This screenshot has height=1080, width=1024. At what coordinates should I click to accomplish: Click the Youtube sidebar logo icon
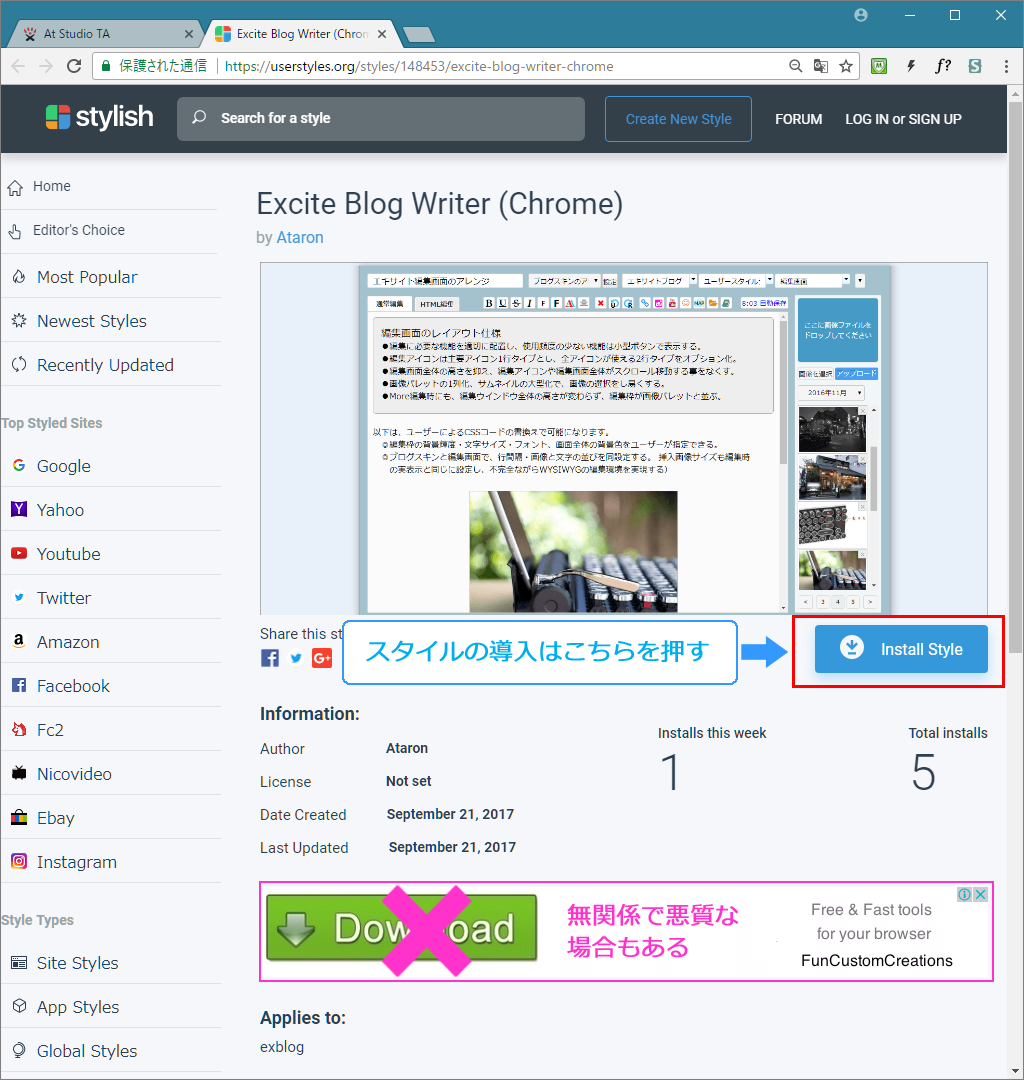click(19, 553)
